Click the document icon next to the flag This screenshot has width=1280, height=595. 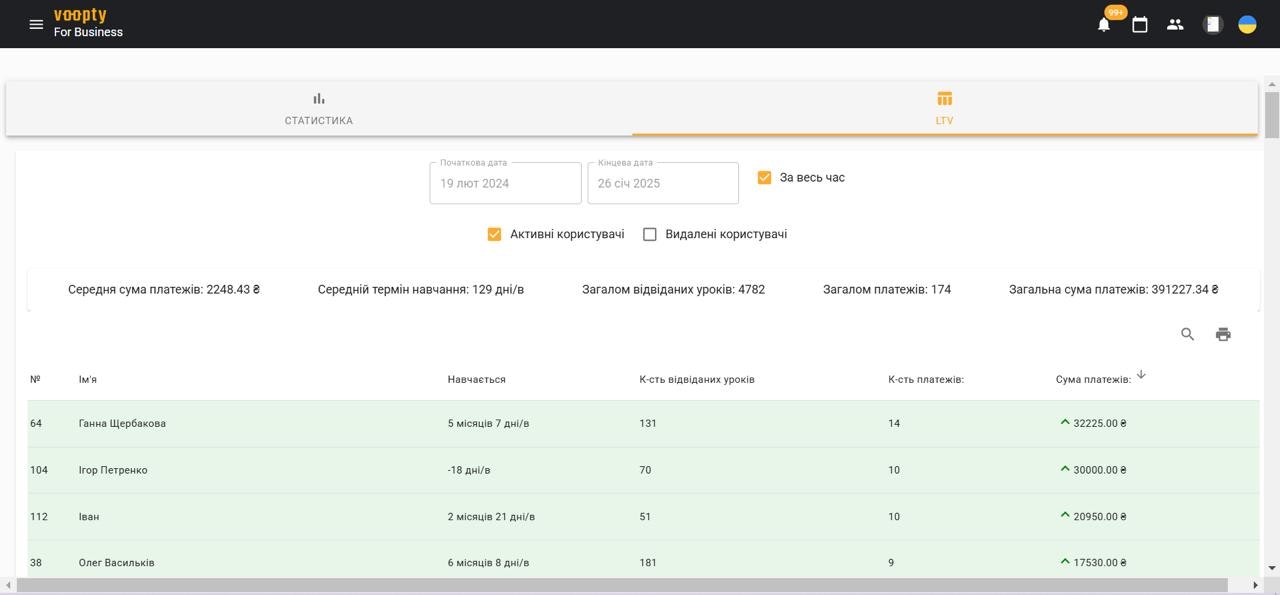coord(1211,23)
